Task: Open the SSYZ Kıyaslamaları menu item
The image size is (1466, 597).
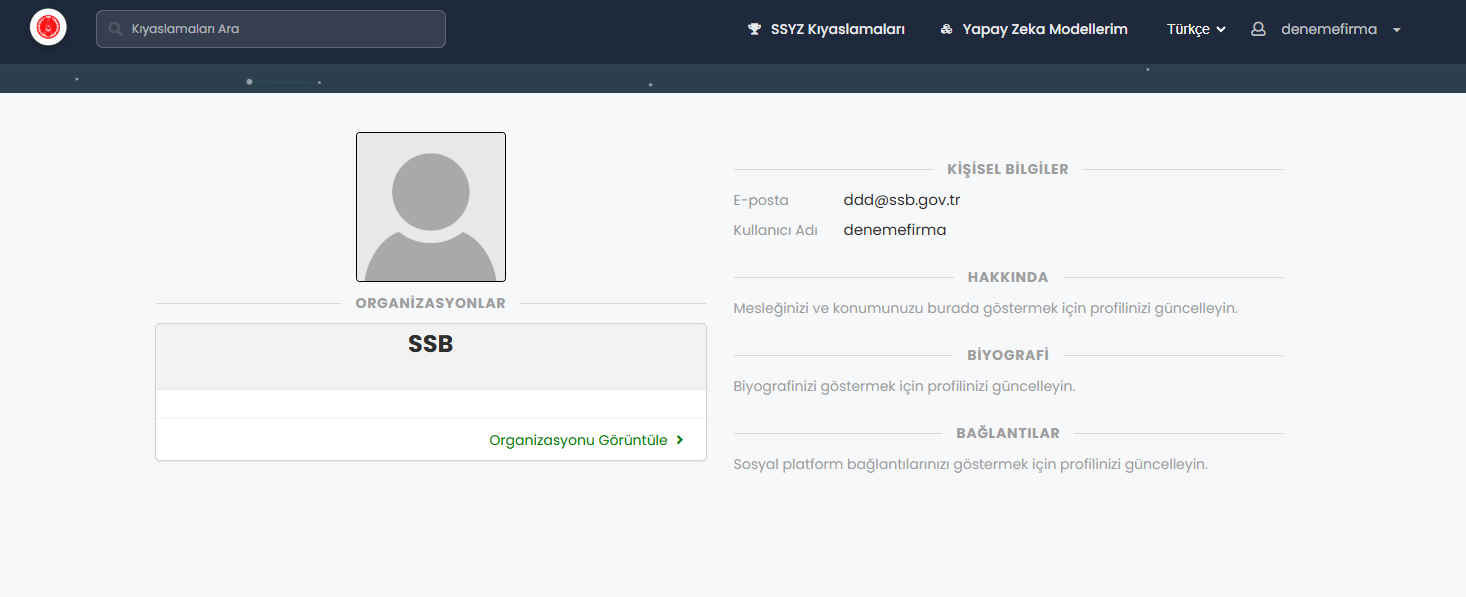Action: (x=837, y=30)
